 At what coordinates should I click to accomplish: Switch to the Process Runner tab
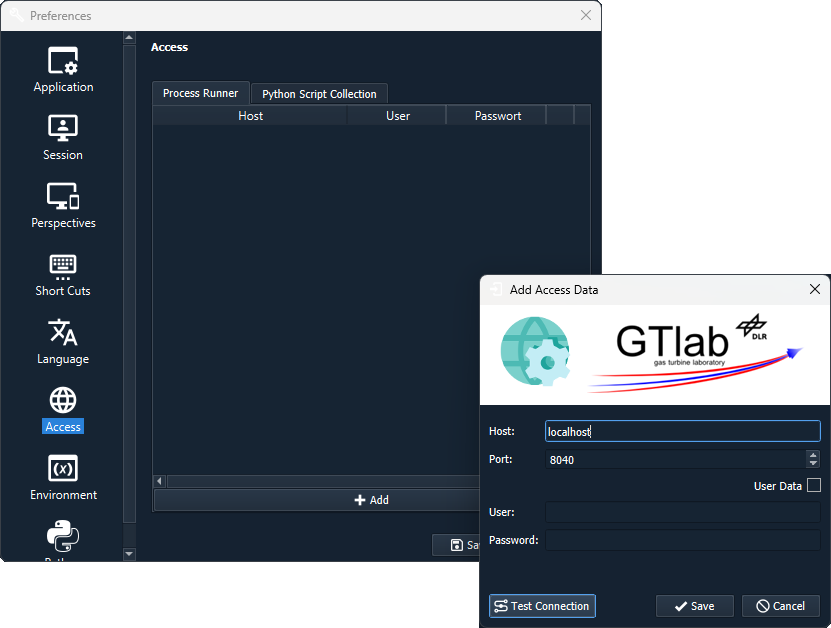coord(200,93)
